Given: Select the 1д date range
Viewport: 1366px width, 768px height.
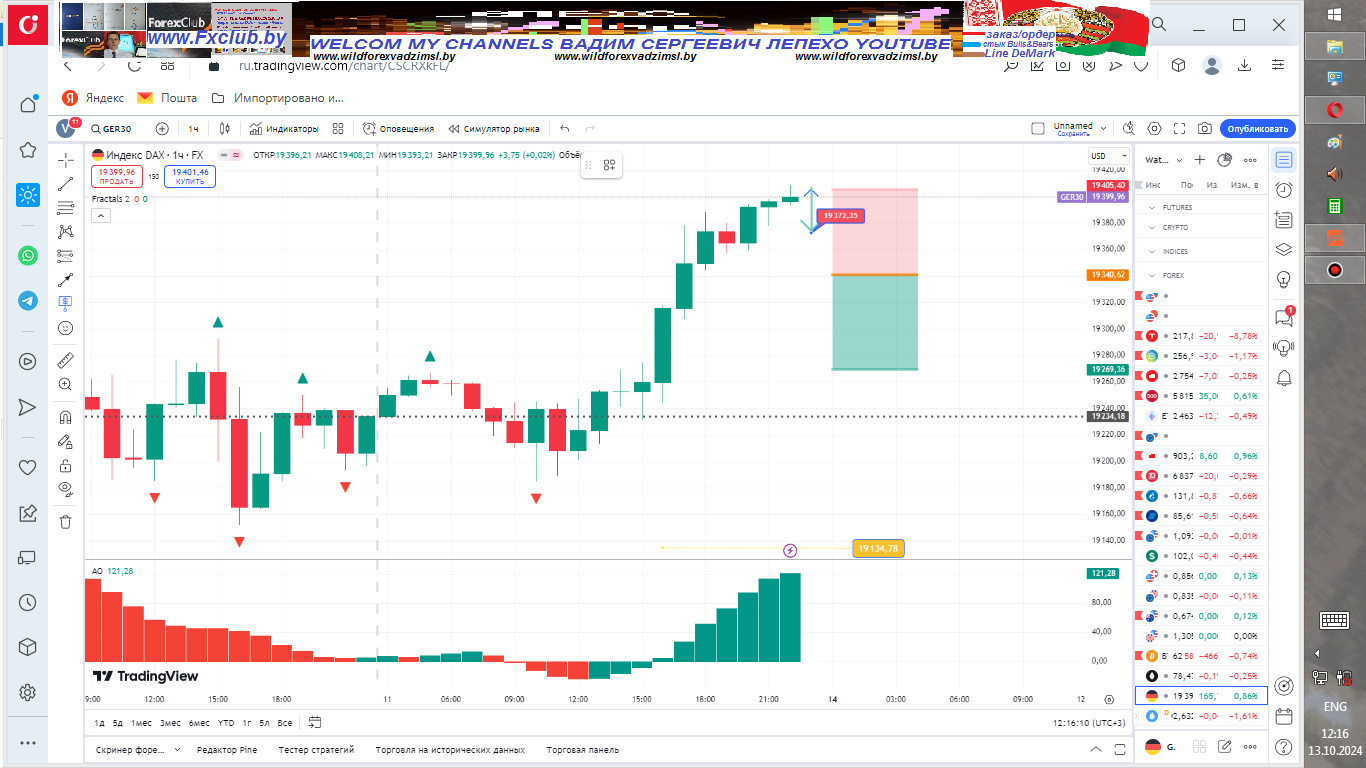Looking at the screenshot, I should pos(99,722).
